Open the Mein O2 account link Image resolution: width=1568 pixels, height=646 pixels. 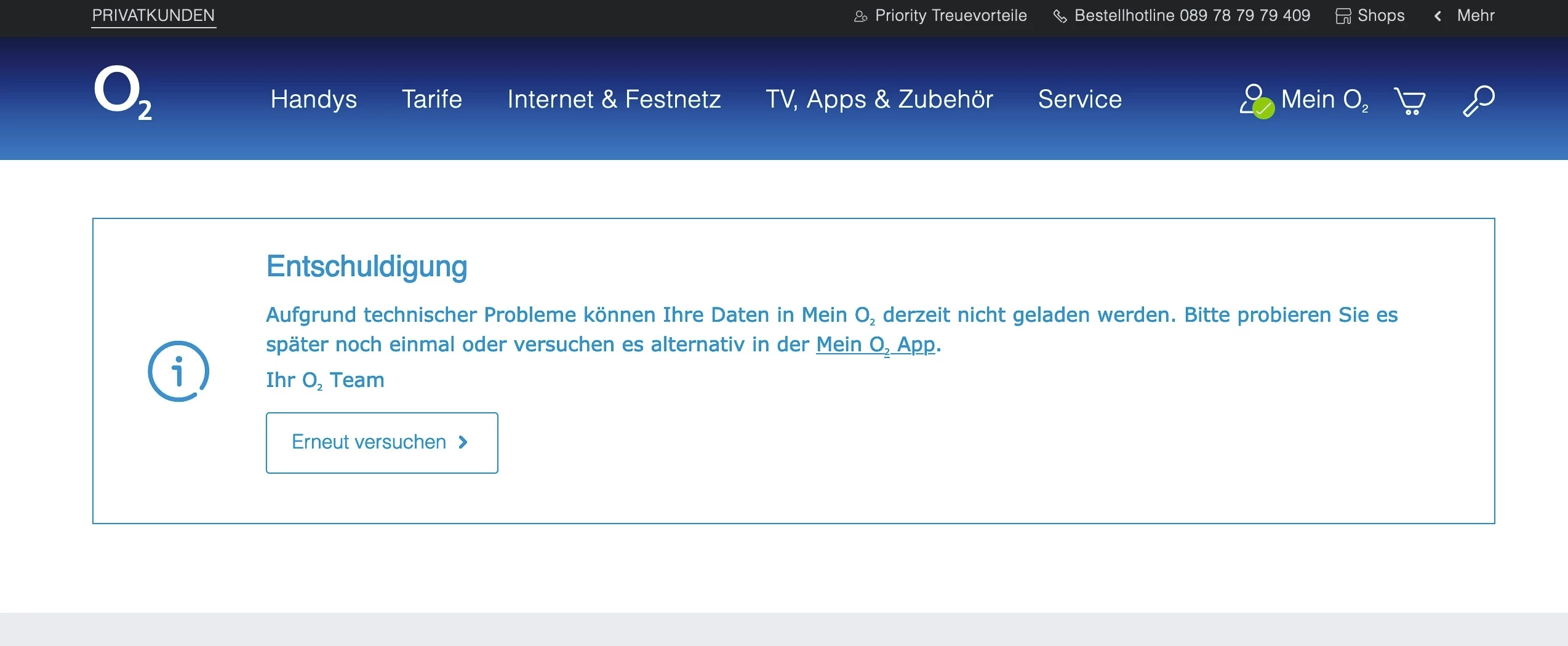pyautogui.click(x=1324, y=100)
